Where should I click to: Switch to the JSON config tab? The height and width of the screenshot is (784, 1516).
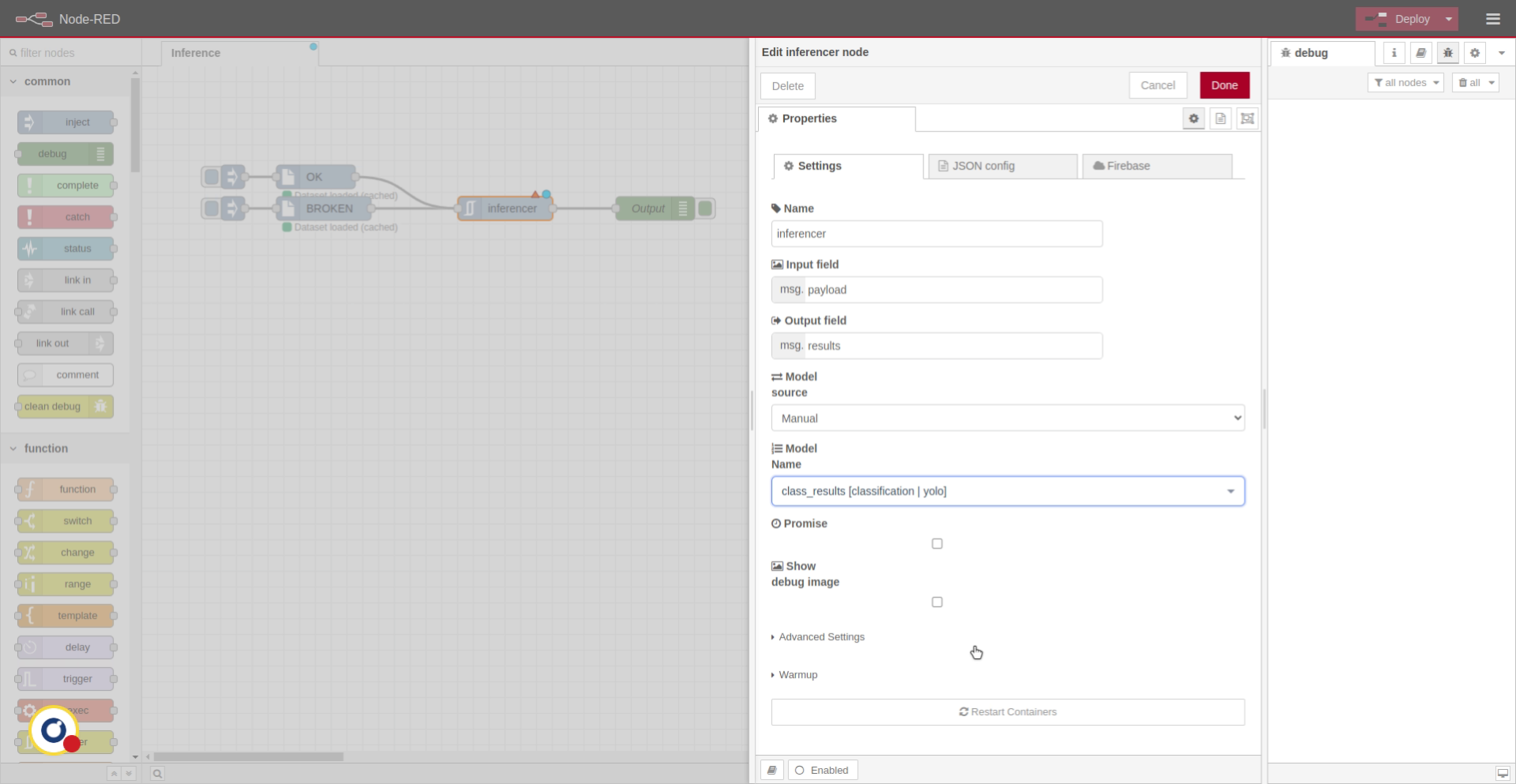[1002, 166]
